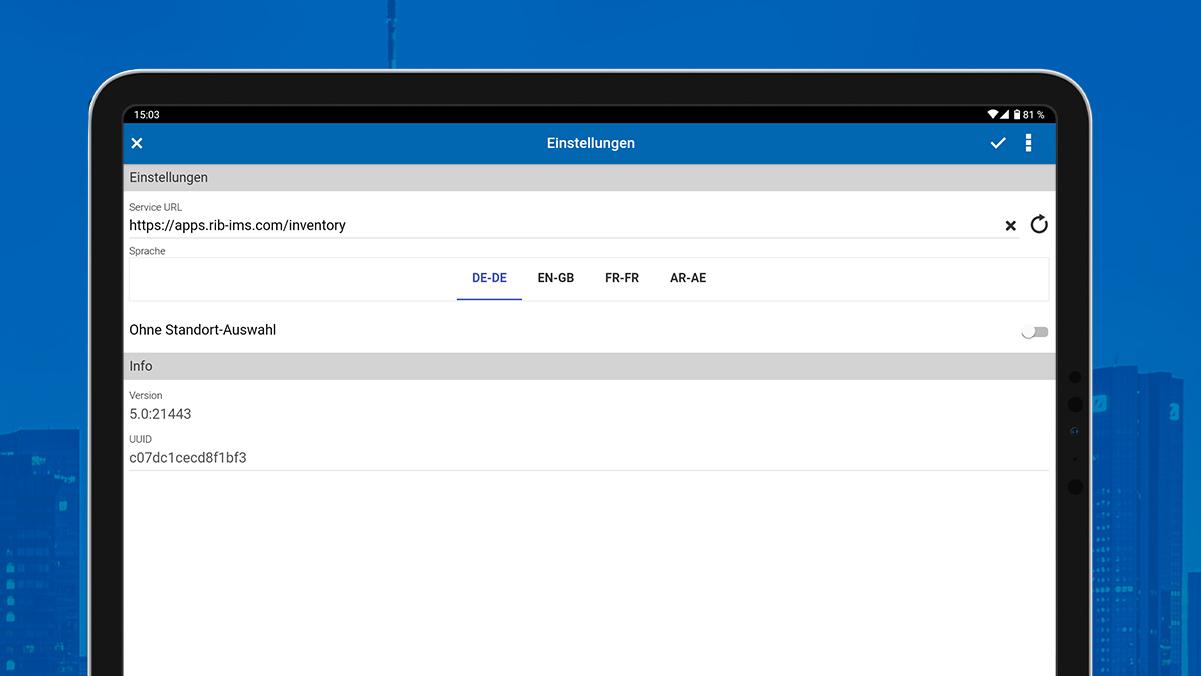Select the DE-DE language tab
This screenshot has width=1201, height=676.
click(489, 278)
